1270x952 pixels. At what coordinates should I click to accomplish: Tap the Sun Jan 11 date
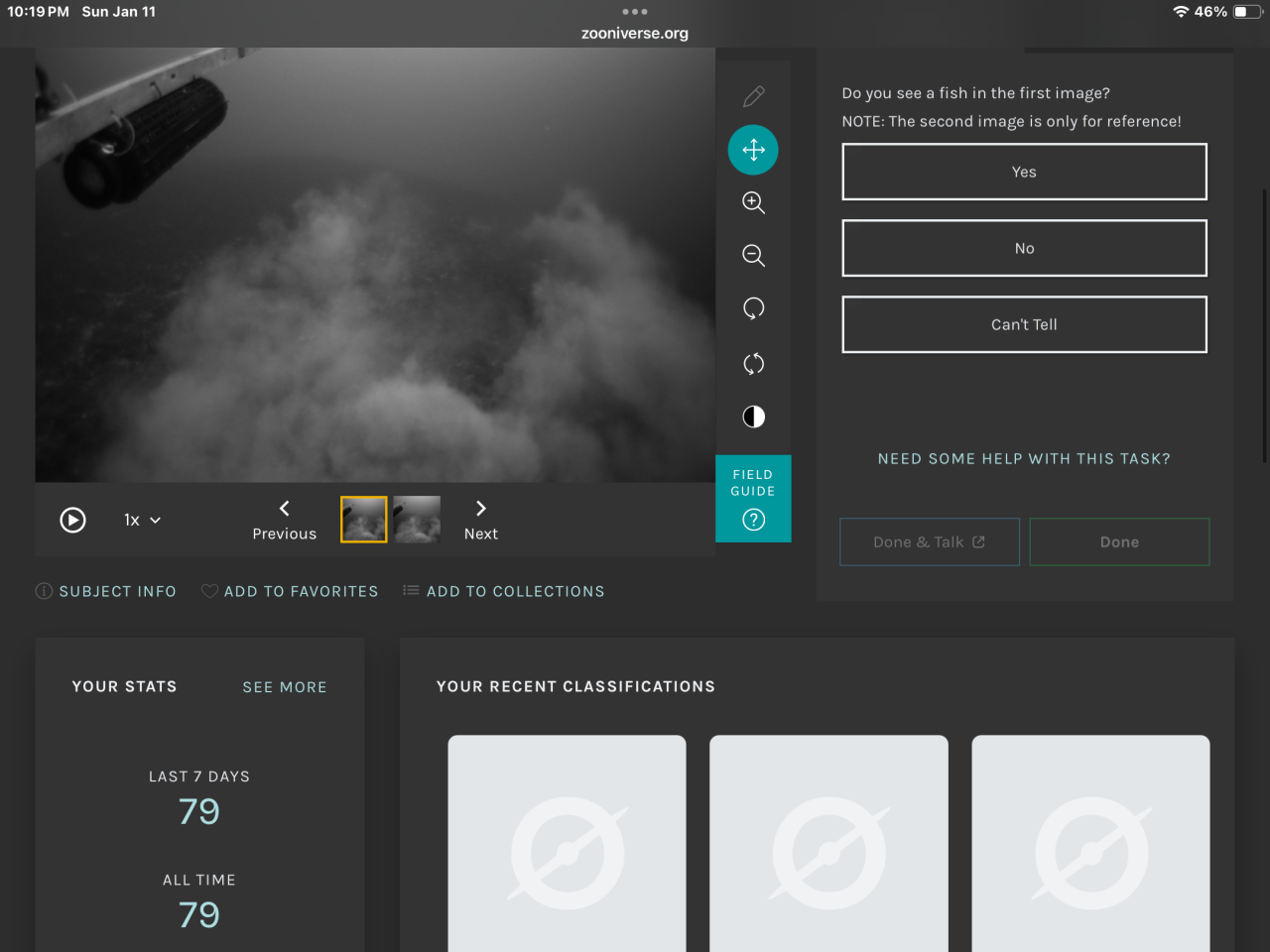(x=119, y=12)
